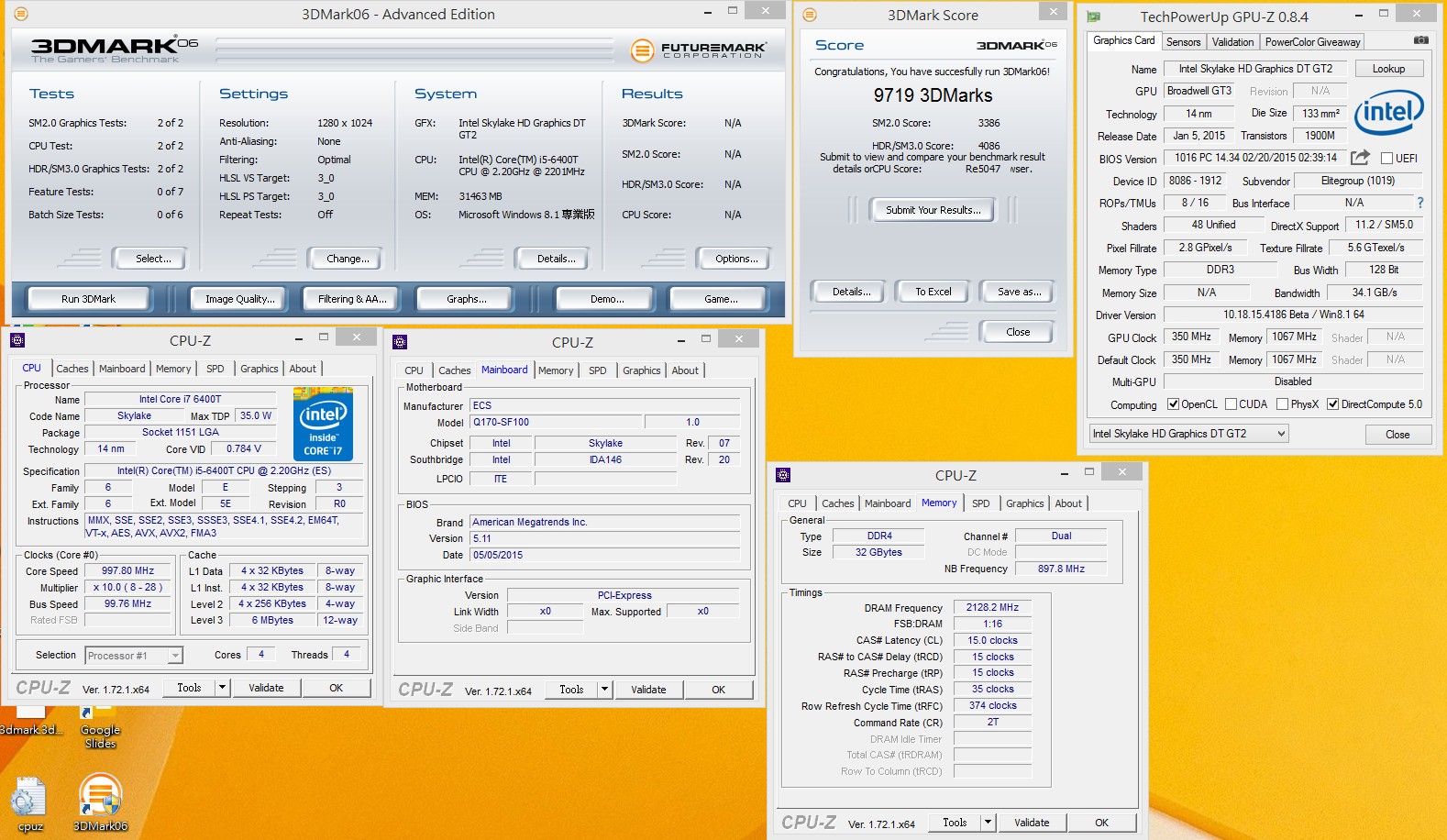Click the 9719 3DMarks score text

[x=933, y=95]
